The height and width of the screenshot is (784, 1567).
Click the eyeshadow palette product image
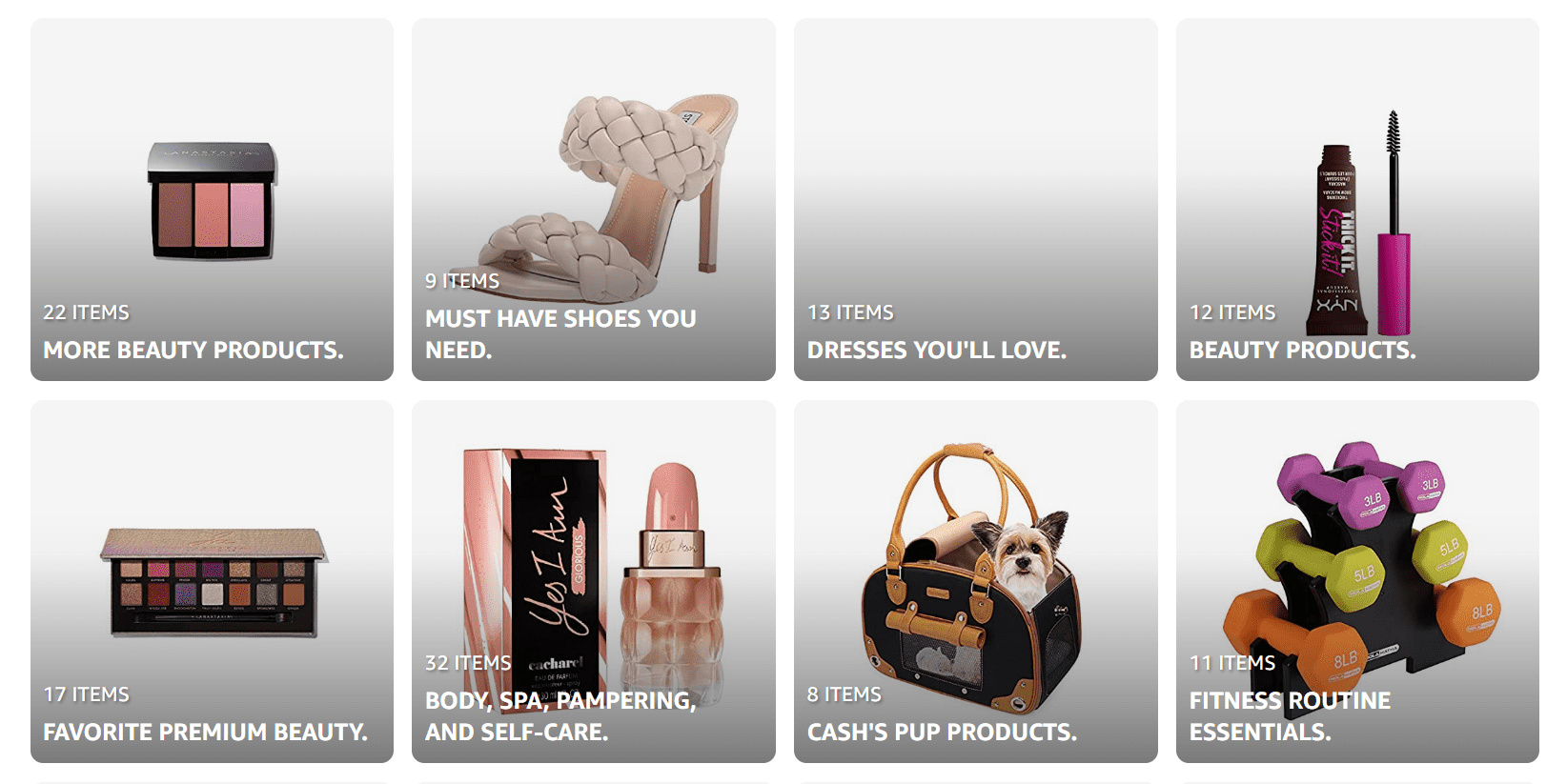click(214, 582)
